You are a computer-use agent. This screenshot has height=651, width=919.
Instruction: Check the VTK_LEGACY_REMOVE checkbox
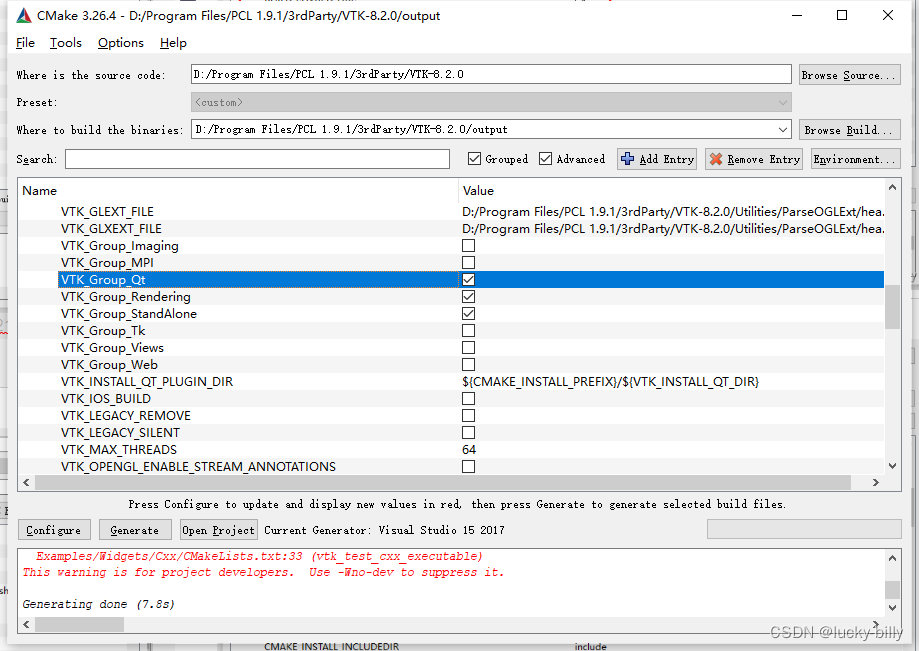pos(468,415)
